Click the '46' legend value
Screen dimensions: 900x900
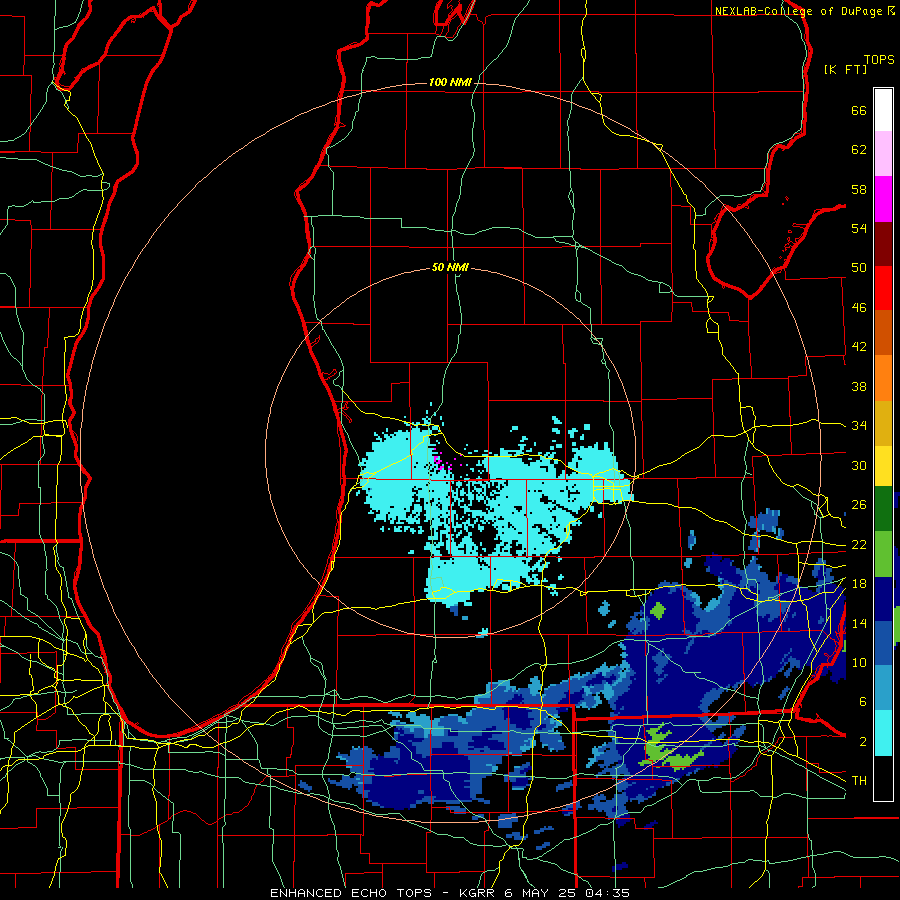[859, 308]
